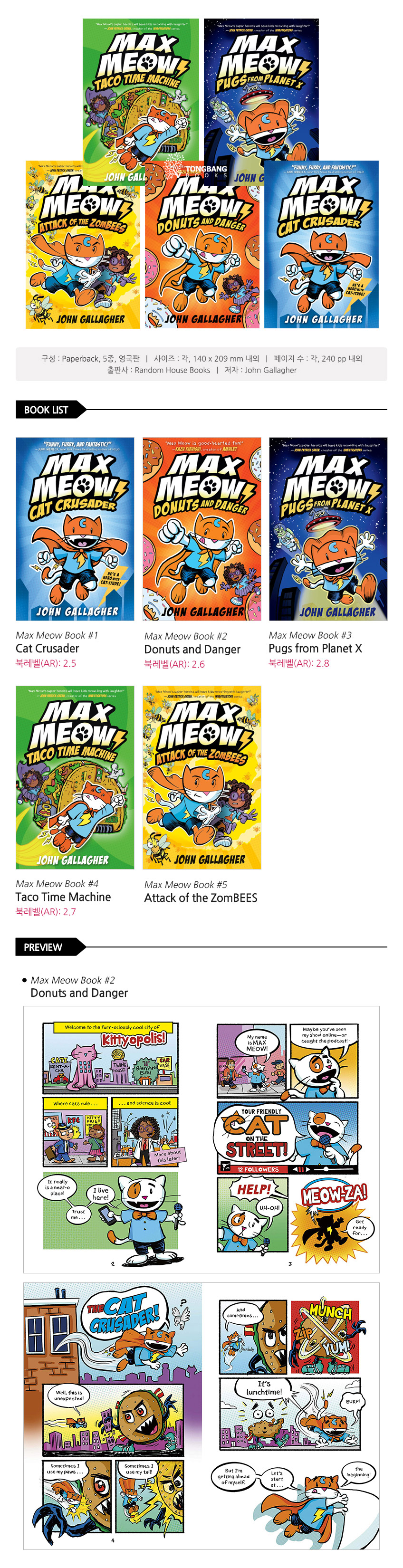Screen dimensions: 403x1568
Task: Click the Taco Time Machine title text
Action: pyautogui.click(x=63, y=897)
